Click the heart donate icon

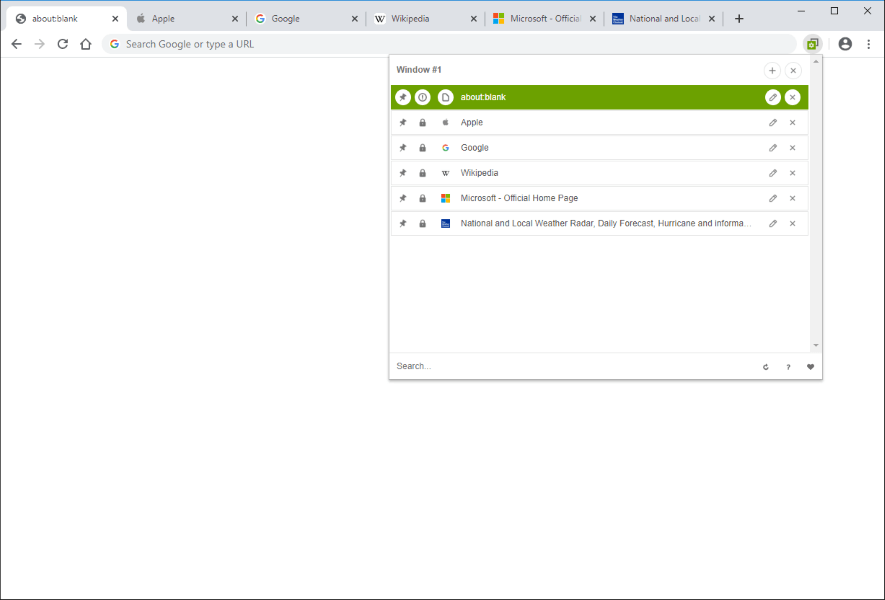[x=810, y=366]
